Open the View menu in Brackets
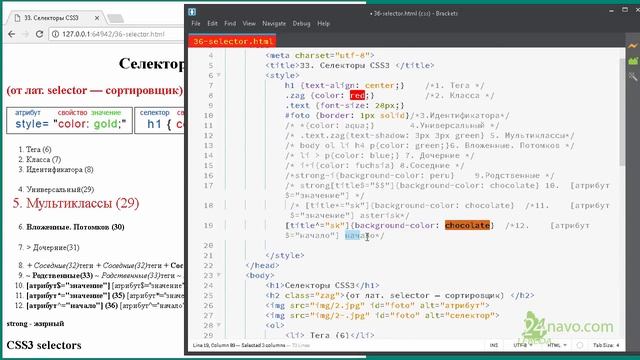Image resolution: width=640 pixels, height=360 pixels. (249, 24)
